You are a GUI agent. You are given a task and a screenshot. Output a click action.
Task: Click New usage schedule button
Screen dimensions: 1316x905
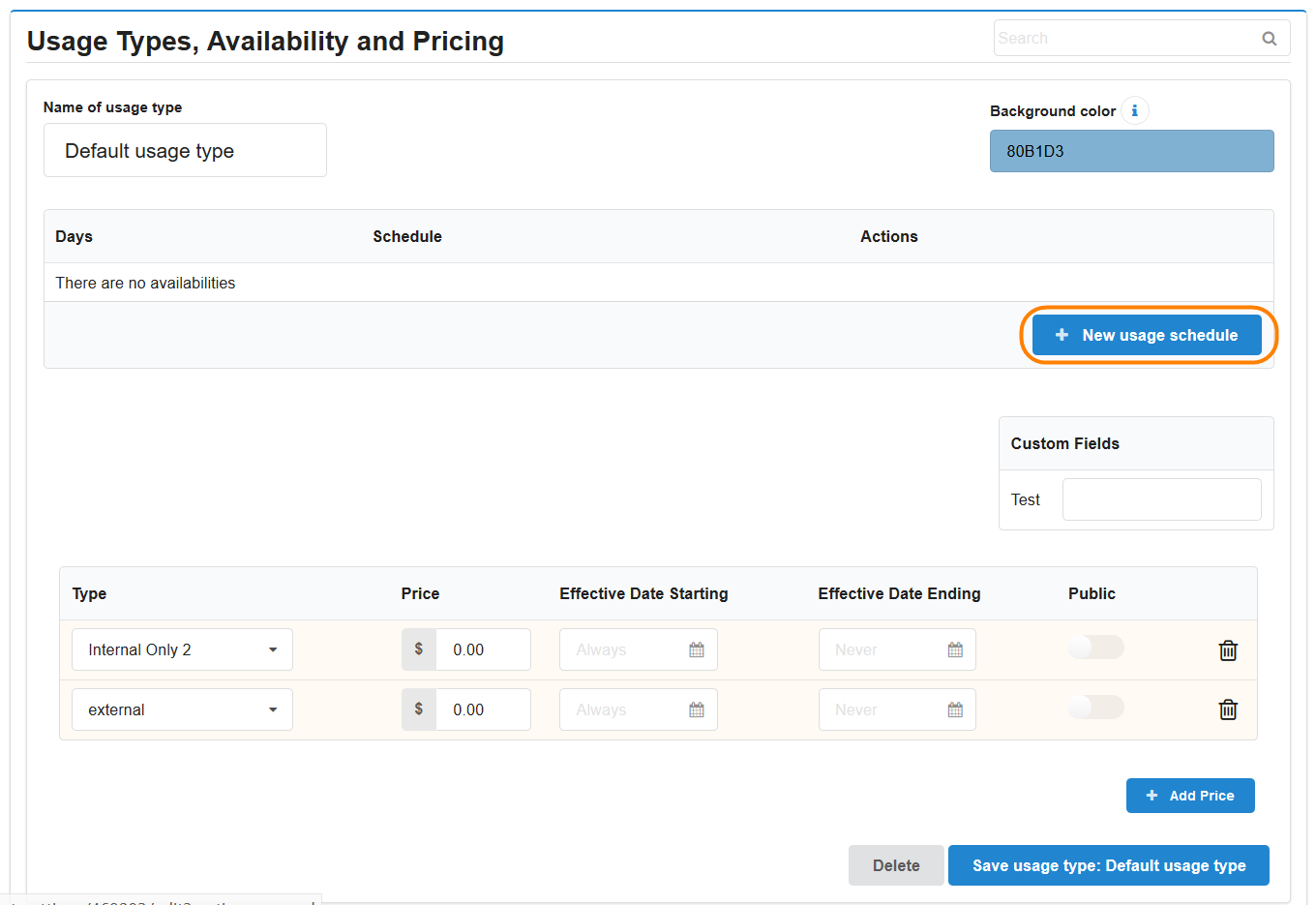click(1147, 335)
